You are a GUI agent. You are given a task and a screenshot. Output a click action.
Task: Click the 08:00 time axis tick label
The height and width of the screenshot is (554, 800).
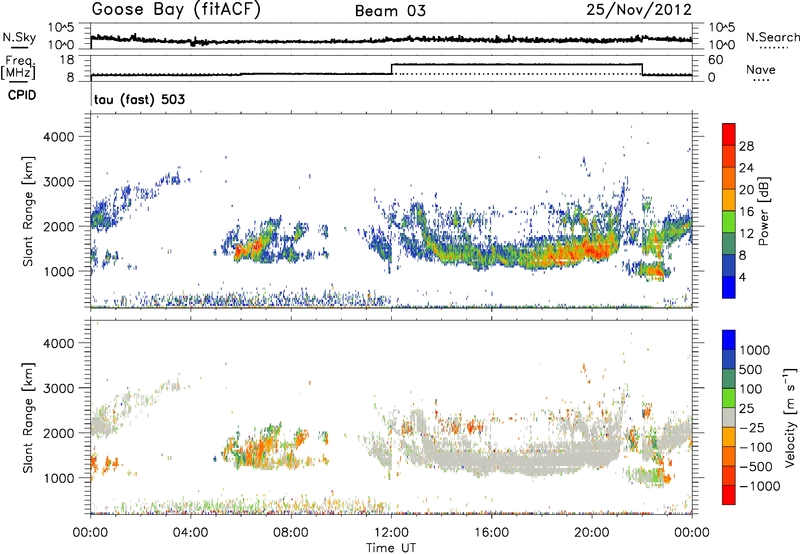291,533
